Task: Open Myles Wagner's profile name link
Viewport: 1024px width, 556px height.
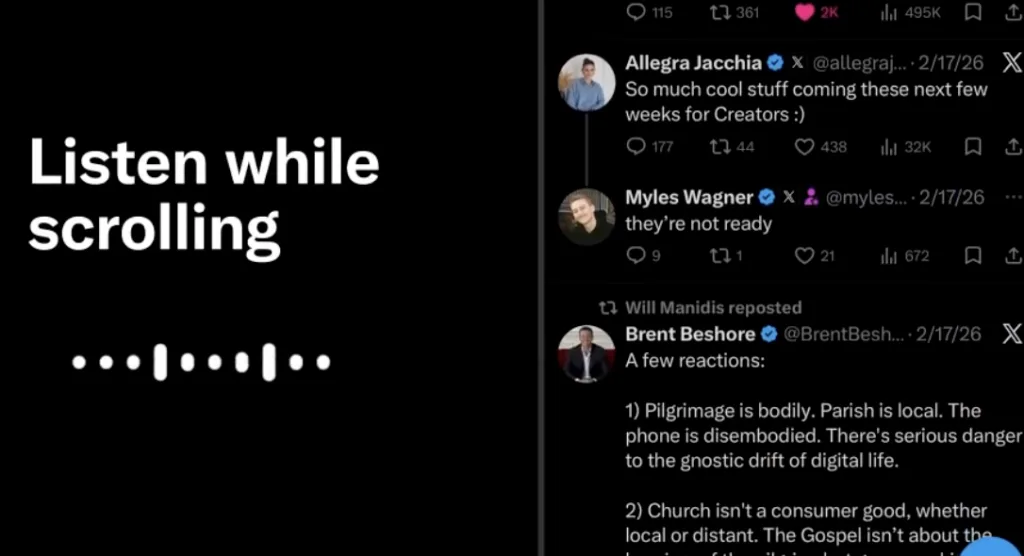Action: (x=689, y=197)
